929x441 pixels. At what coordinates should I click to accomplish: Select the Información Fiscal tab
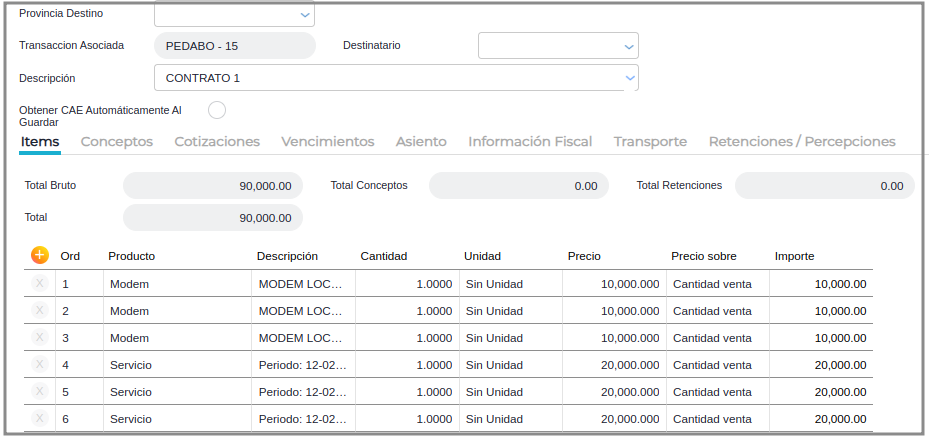click(530, 142)
